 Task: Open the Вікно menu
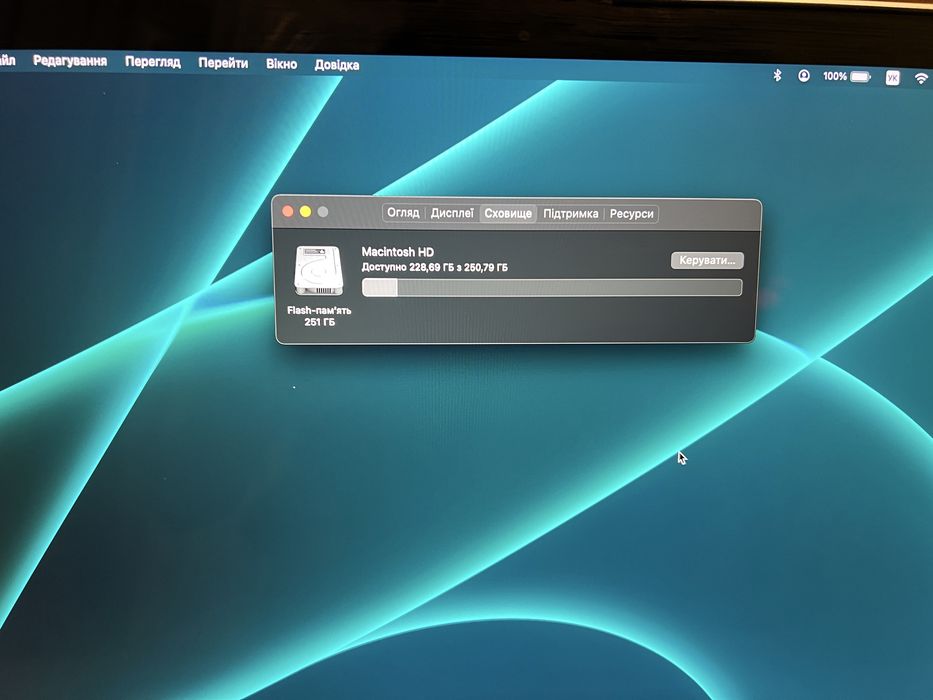281,64
